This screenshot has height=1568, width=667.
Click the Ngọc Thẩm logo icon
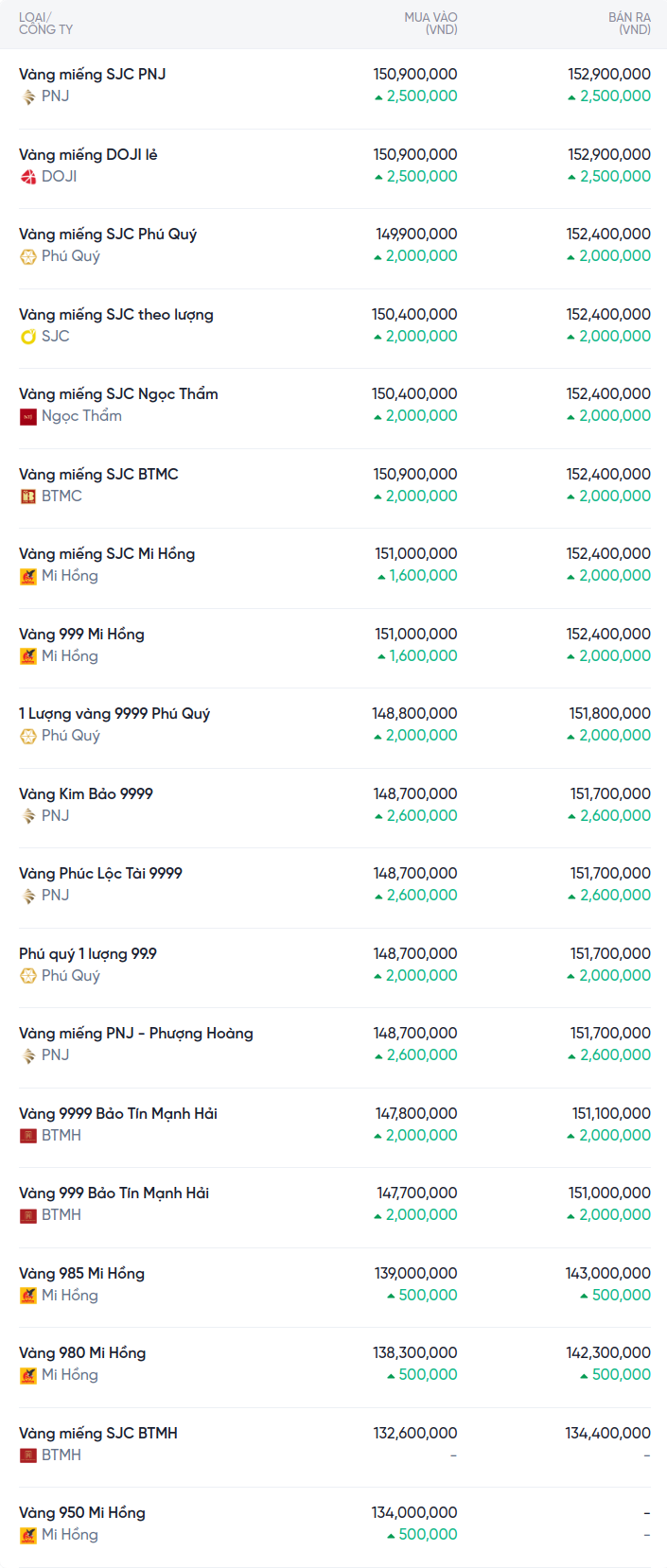click(x=28, y=416)
